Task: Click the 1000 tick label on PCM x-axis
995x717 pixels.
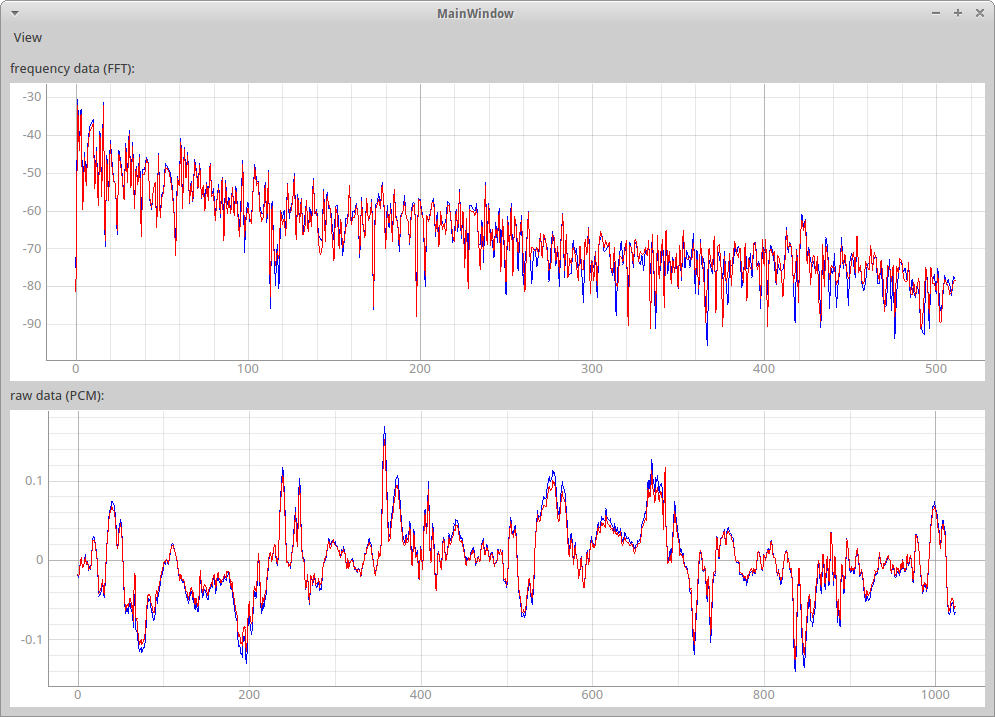Action: click(935, 695)
